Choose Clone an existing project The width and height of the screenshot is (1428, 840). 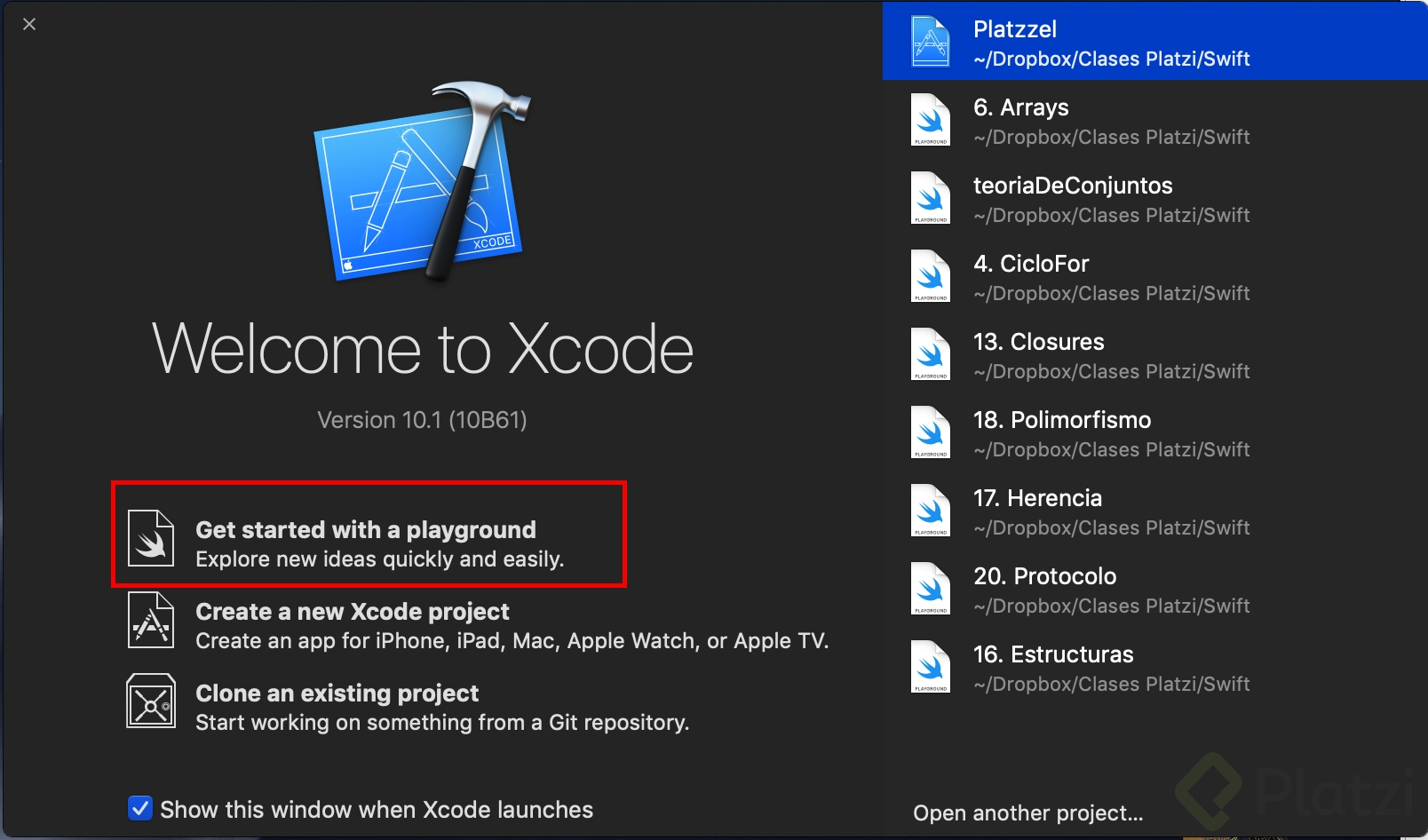337,693
